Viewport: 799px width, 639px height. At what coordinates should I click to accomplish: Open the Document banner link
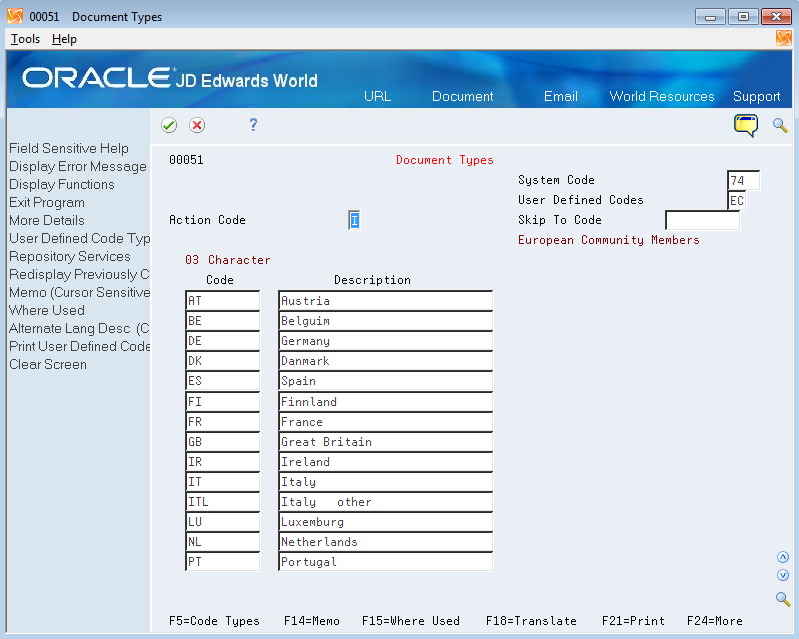[x=462, y=96]
